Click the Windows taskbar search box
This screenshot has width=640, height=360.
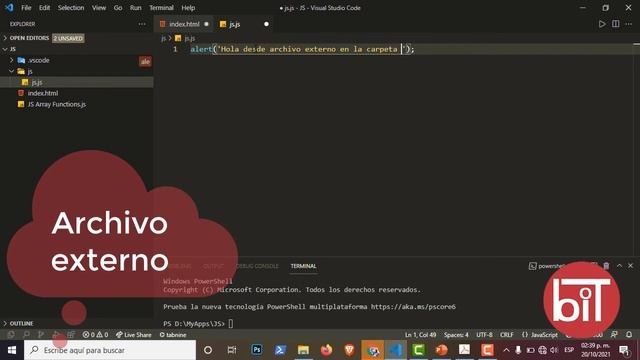click(110, 350)
